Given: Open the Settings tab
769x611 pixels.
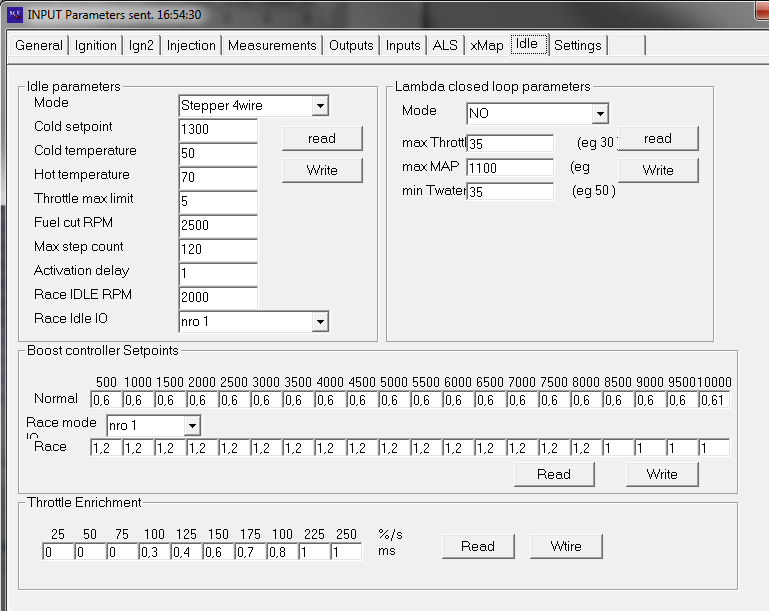Looking at the screenshot, I should tap(578, 46).
